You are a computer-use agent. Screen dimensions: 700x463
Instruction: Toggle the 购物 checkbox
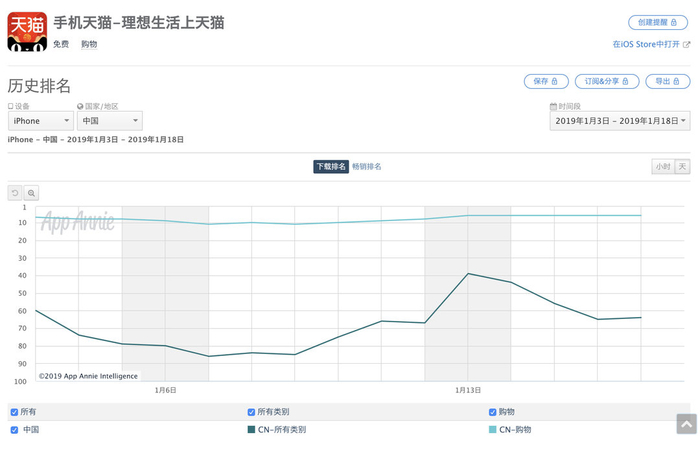(x=492, y=412)
